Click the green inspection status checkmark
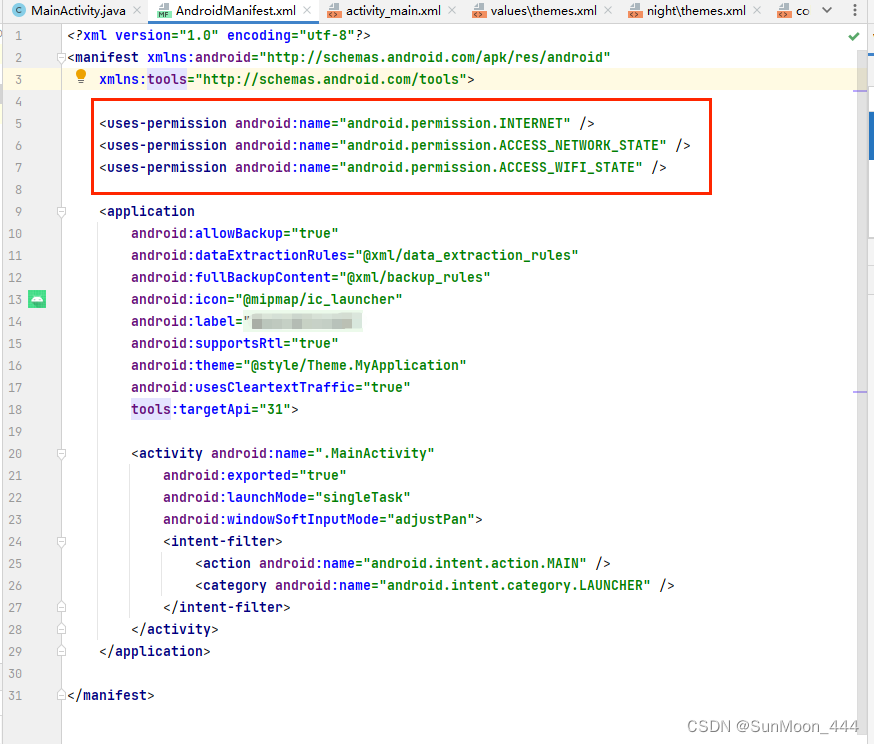The height and width of the screenshot is (744, 874). point(853,36)
